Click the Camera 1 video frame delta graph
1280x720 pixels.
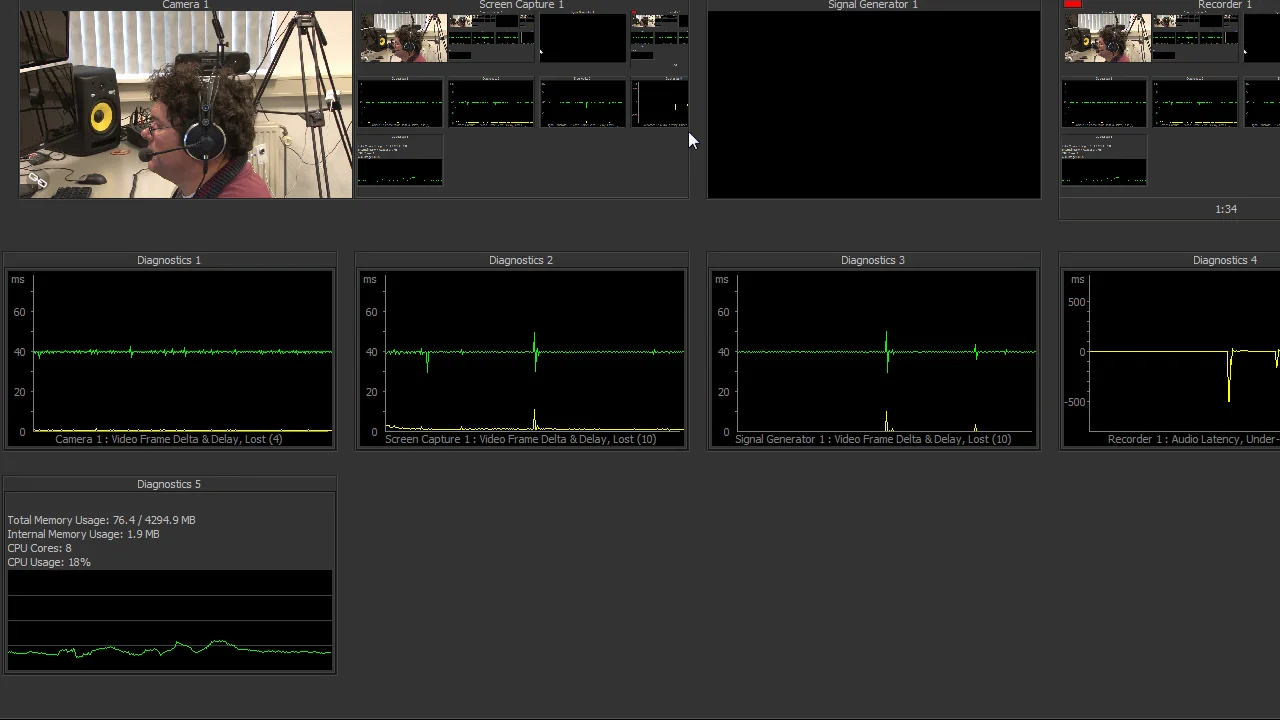coord(182,352)
